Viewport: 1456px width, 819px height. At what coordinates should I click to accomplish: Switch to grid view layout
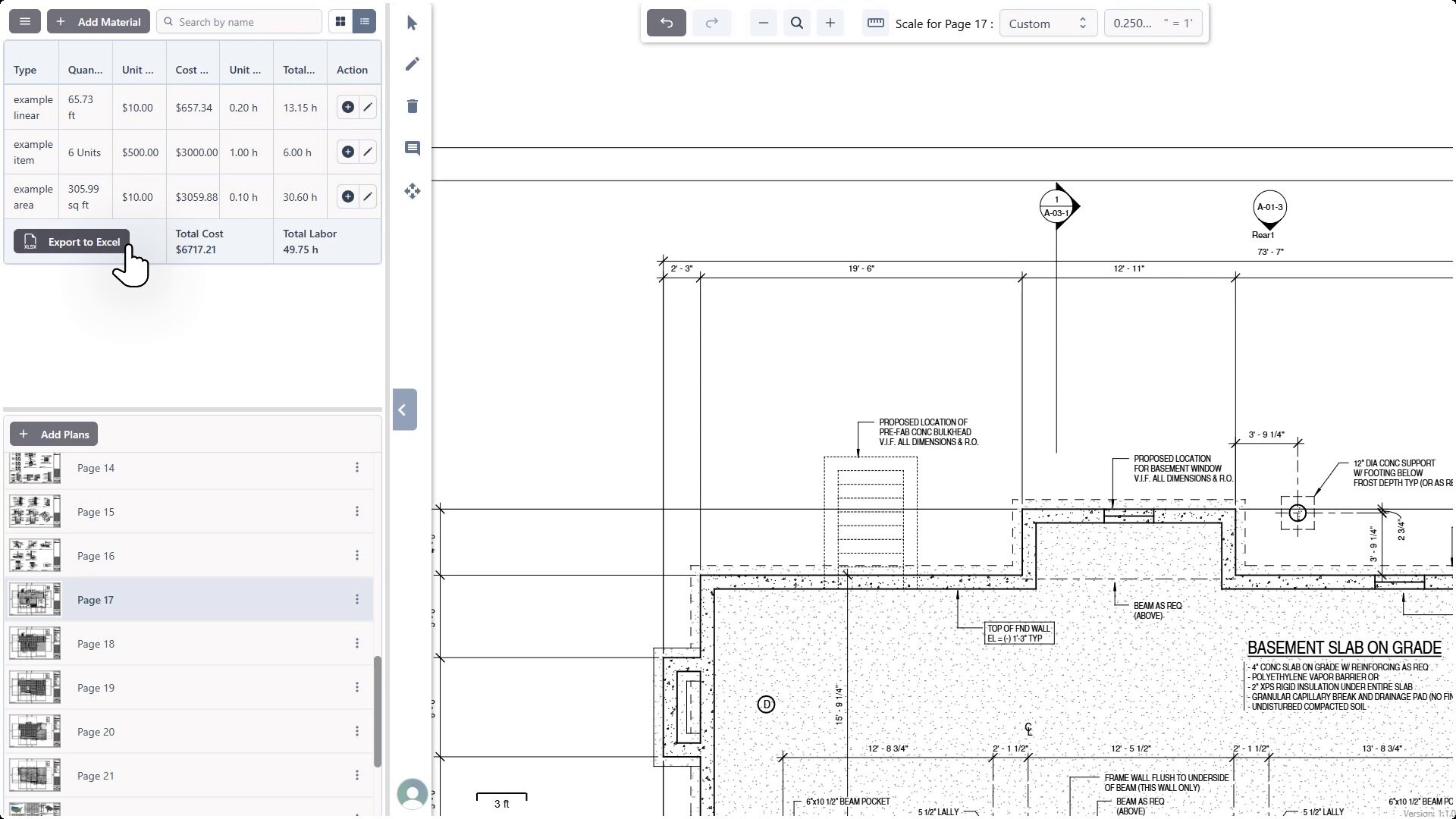[x=340, y=21]
